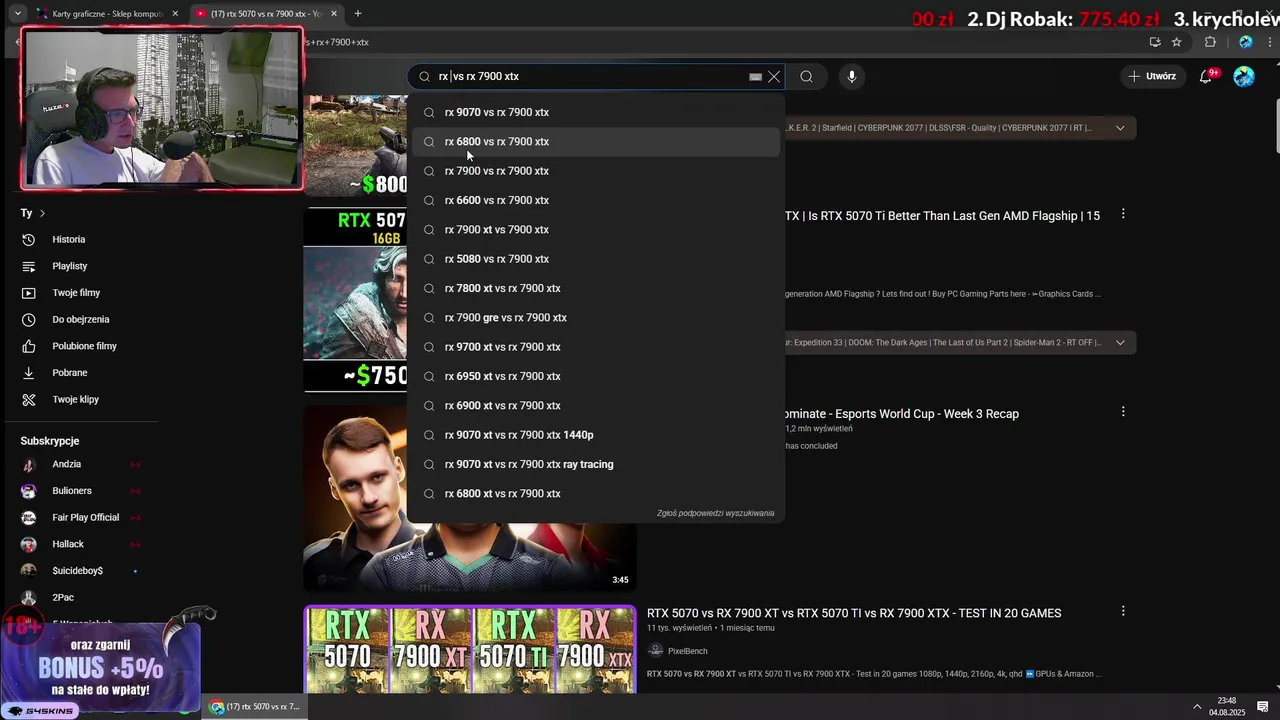Open Esports World Cup Week 3 Recap video
Viewport: 1280px width, 720px height.
click(902, 414)
